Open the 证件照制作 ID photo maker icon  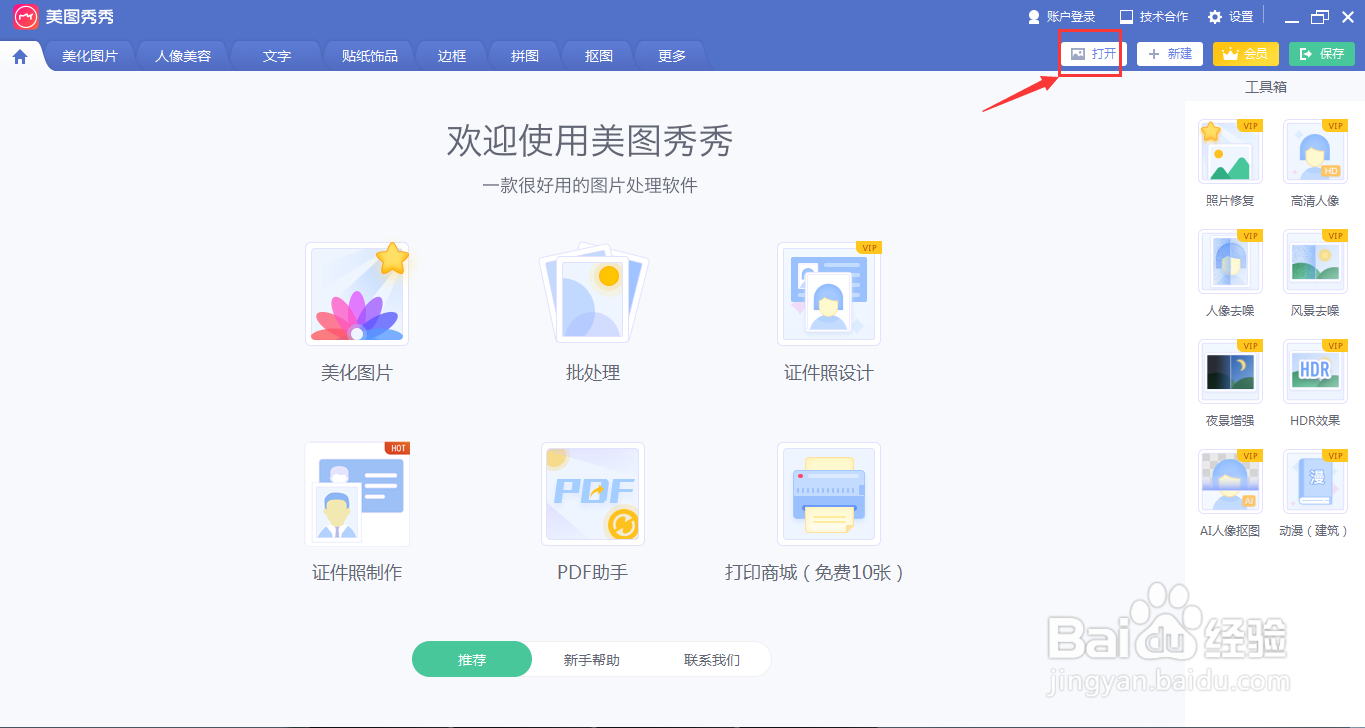[x=357, y=494]
